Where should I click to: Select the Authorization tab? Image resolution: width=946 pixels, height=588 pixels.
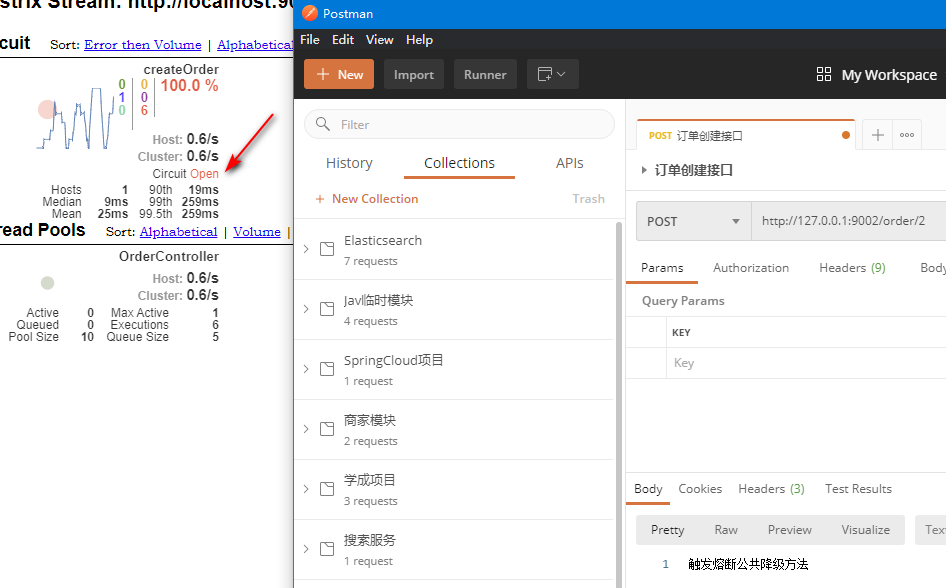(x=751, y=268)
